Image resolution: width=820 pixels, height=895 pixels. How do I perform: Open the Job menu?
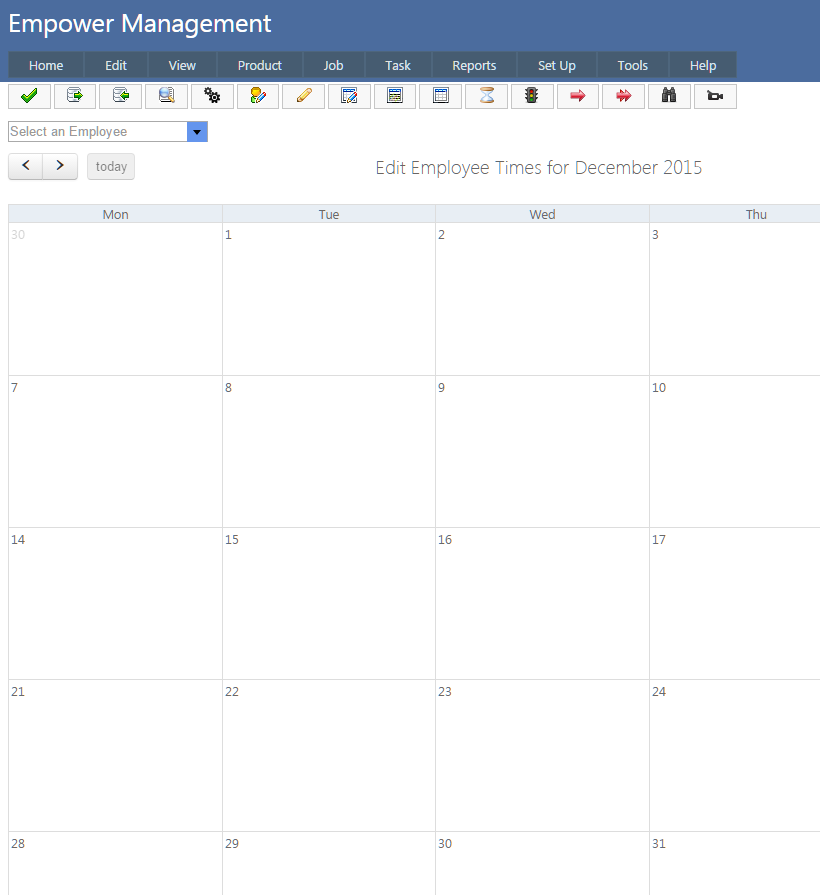pyautogui.click(x=333, y=65)
